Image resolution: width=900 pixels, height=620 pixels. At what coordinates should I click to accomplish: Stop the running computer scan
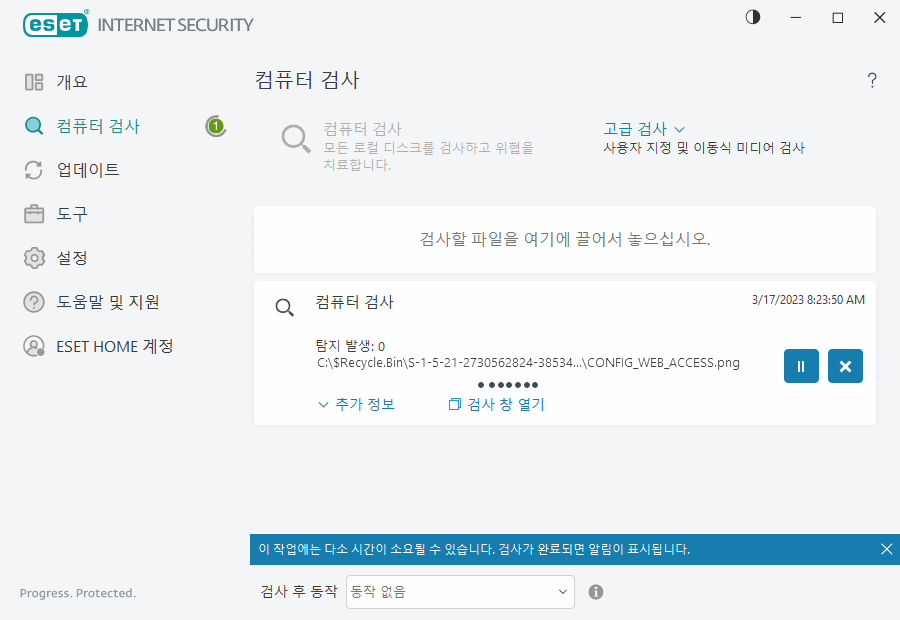(x=845, y=366)
